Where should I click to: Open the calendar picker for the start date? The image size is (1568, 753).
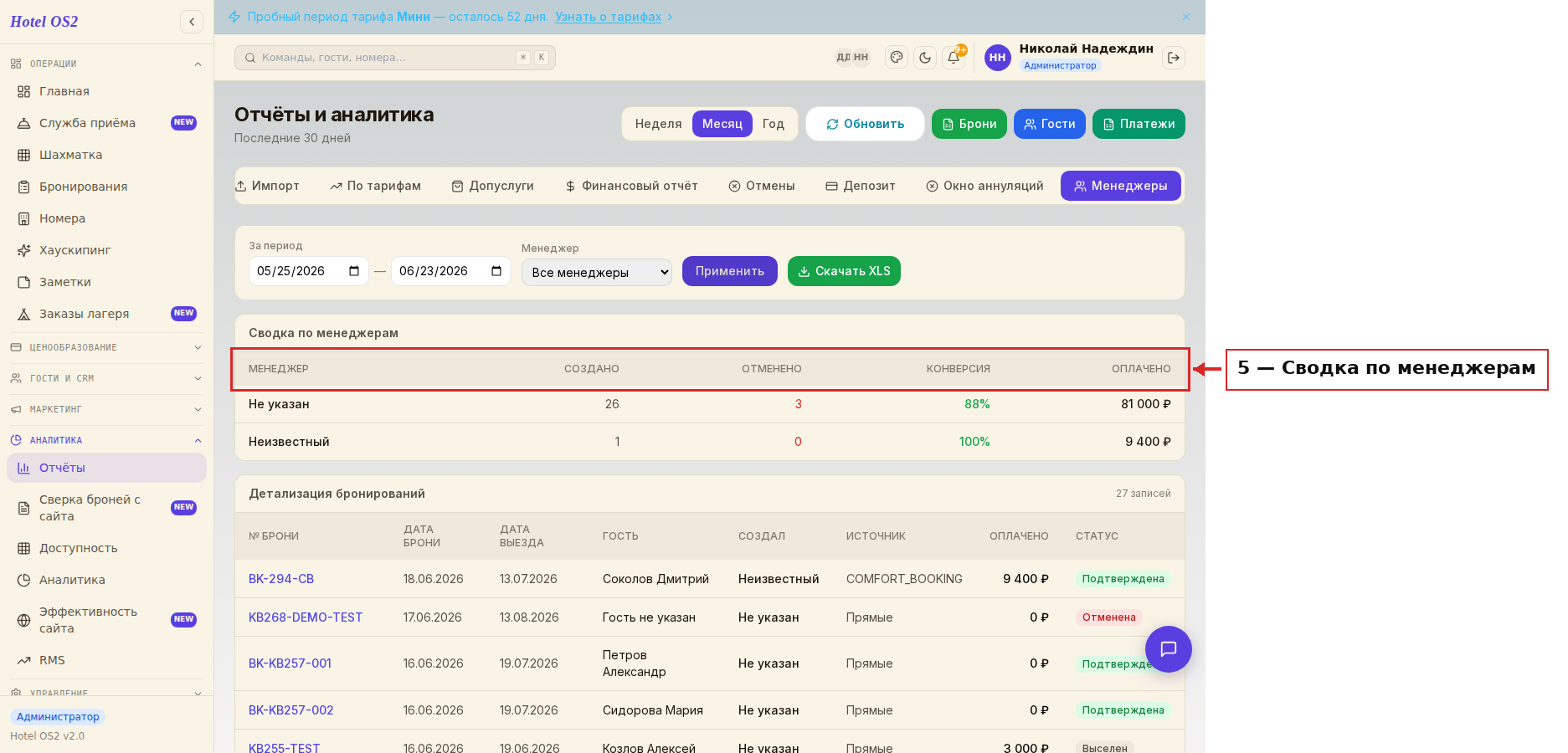click(354, 271)
